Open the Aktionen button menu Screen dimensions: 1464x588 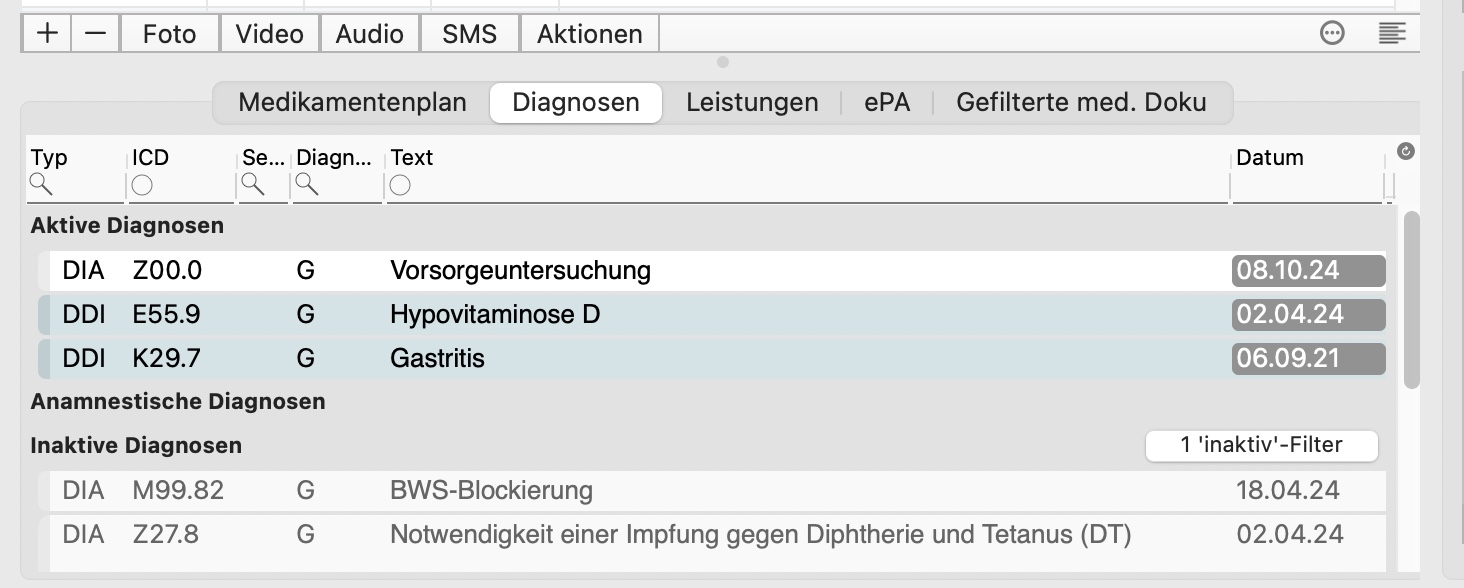click(x=589, y=34)
